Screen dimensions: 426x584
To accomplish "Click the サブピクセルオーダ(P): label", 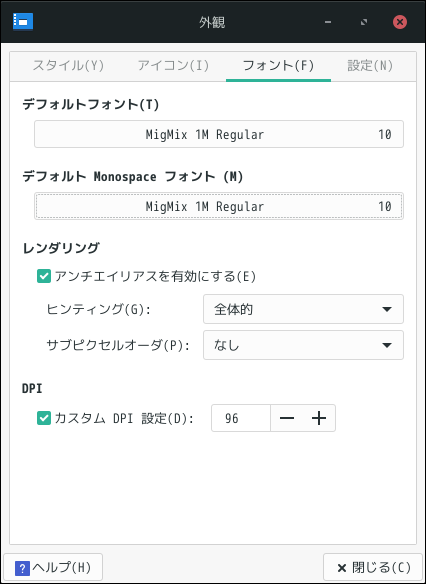I will click(x=118, y=345).
